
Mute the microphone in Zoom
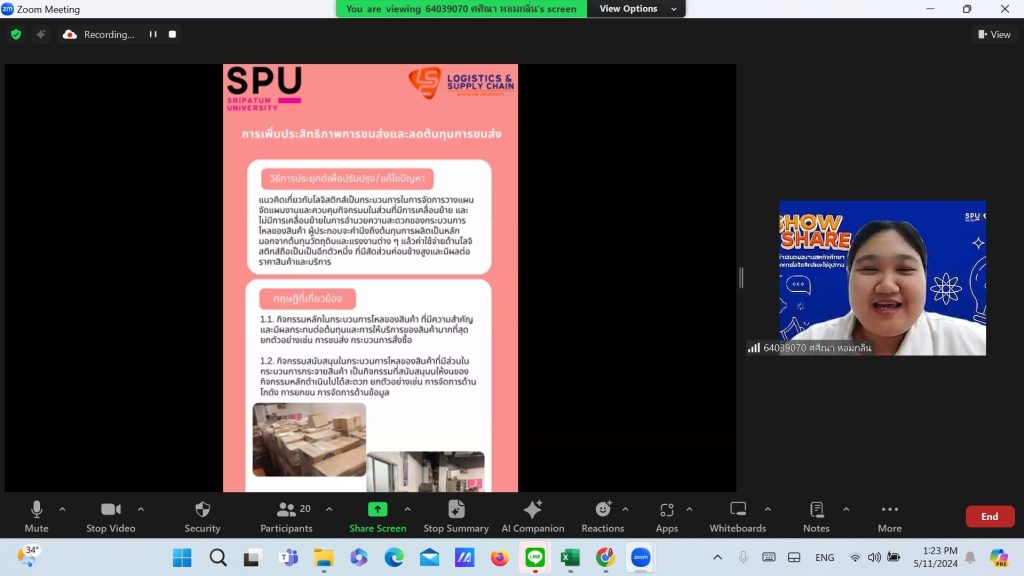(x=37, y=516)
